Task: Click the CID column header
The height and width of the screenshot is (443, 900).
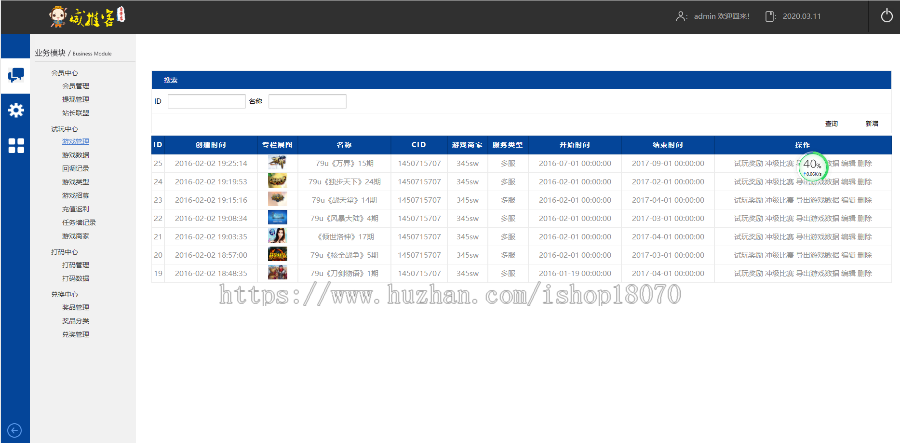Action: tap(418, 145)
